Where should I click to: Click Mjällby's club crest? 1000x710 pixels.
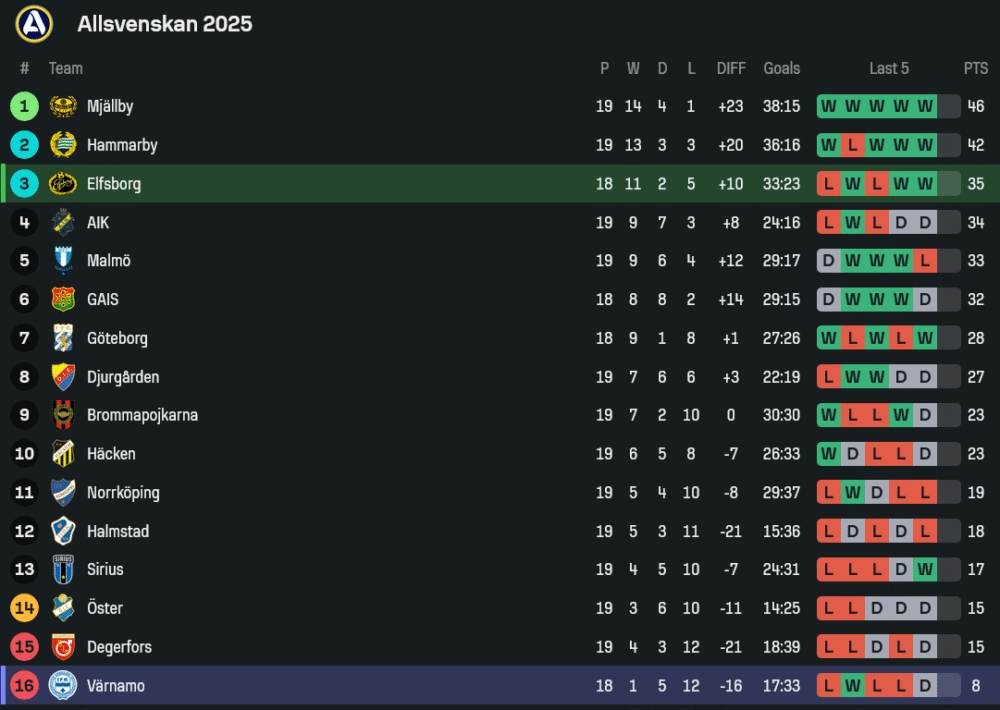point(63,106)
